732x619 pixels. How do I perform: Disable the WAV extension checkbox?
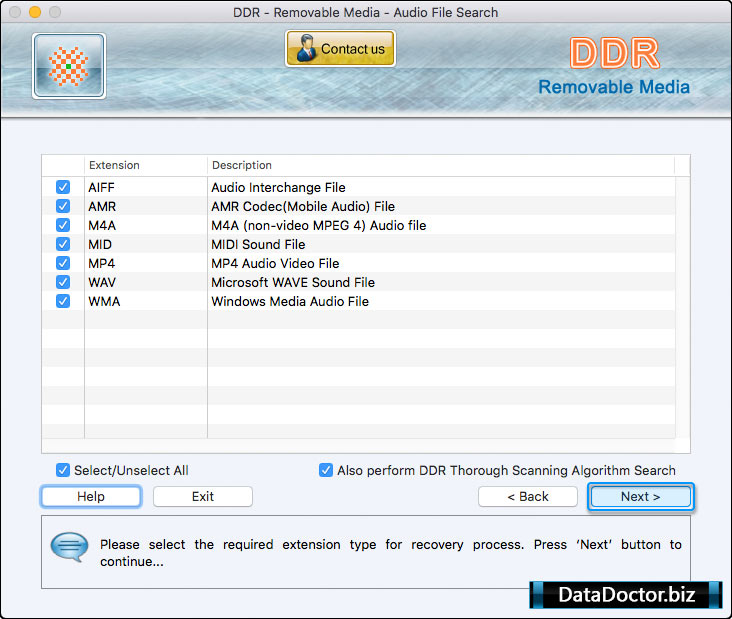63,282
